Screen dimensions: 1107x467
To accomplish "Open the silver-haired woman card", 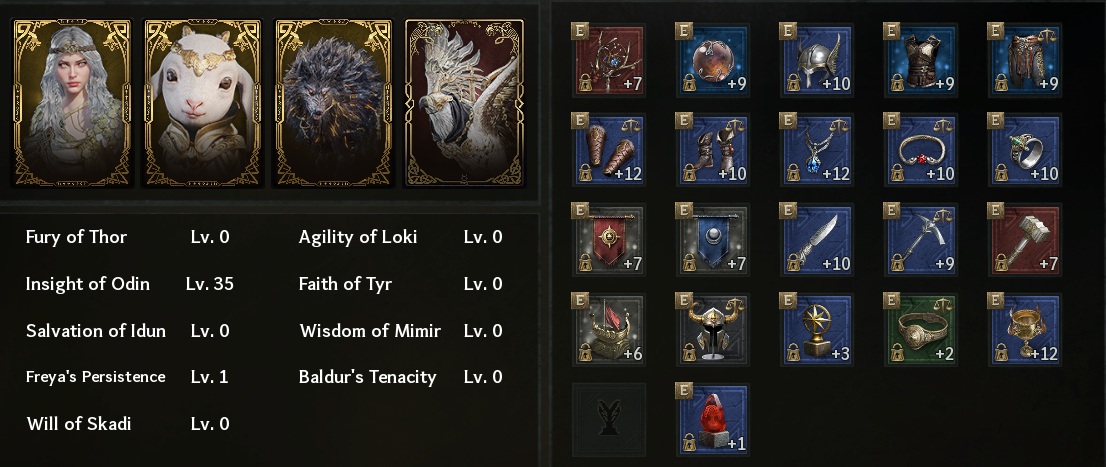I will point(69,103).
